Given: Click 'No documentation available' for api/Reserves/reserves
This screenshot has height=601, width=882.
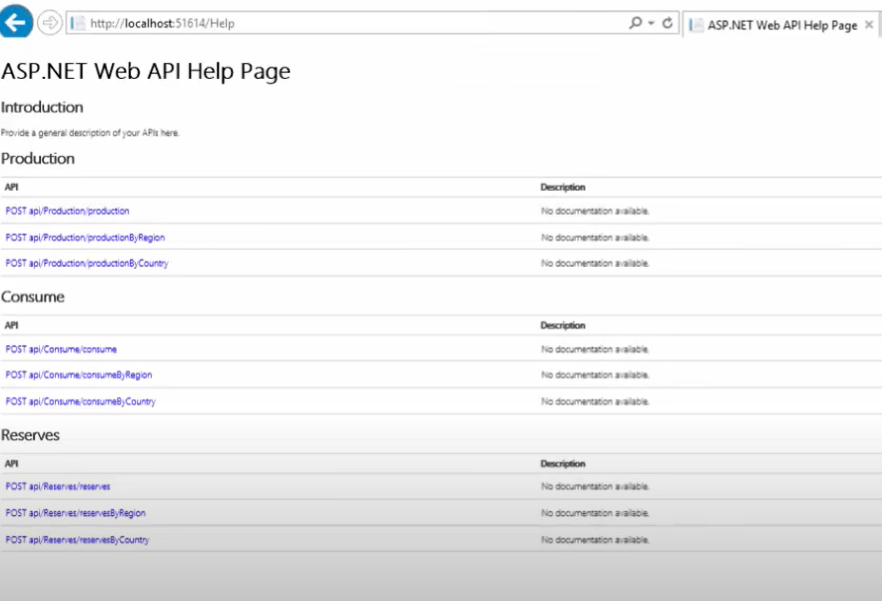Looking at the screenshot, I should [595, 486].
